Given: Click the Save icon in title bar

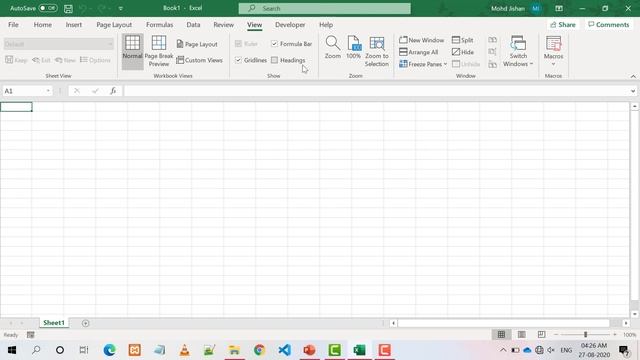Looking at the screenshot, I should (68, 8).
